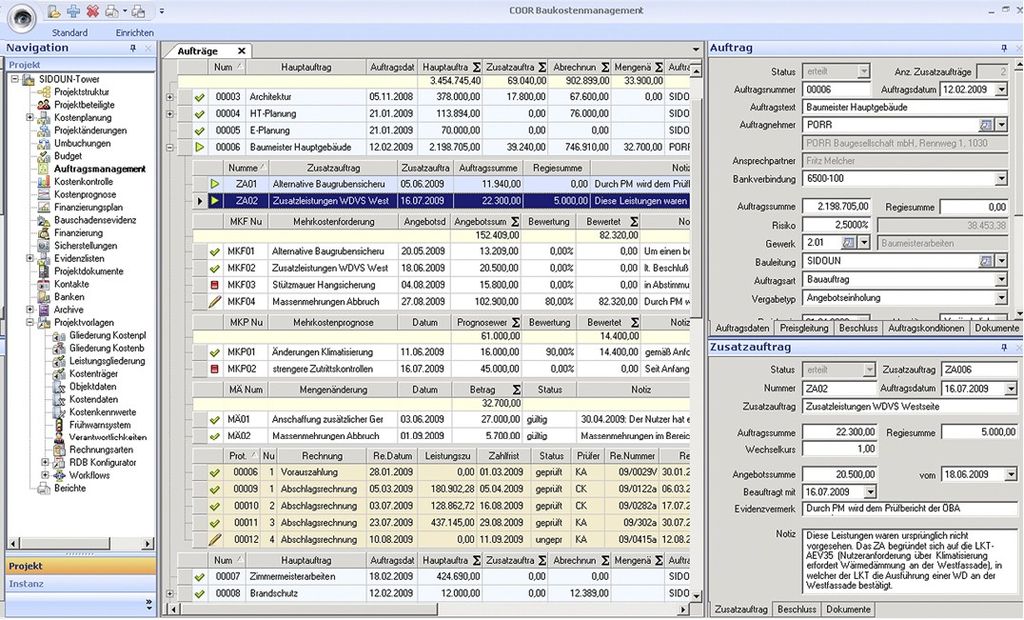Click the order grid horizontal scrollbar
This screenshot has height=620, width=1024.
[428, 609]
